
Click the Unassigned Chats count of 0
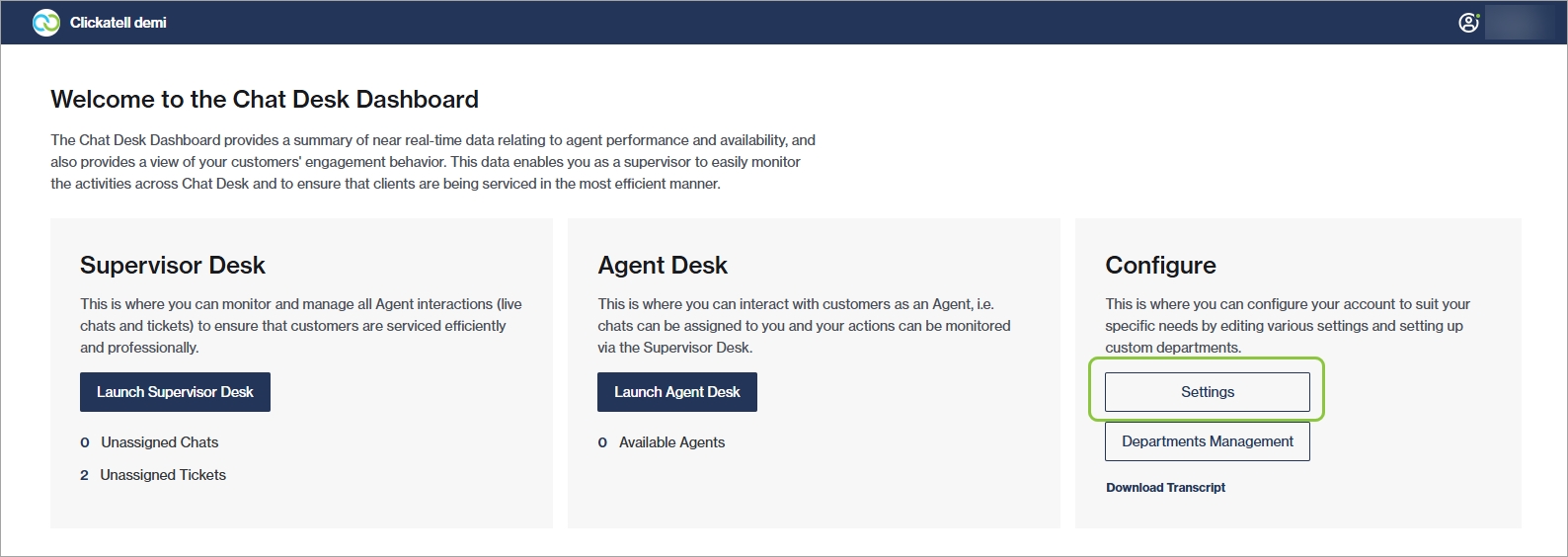point(84,442)
